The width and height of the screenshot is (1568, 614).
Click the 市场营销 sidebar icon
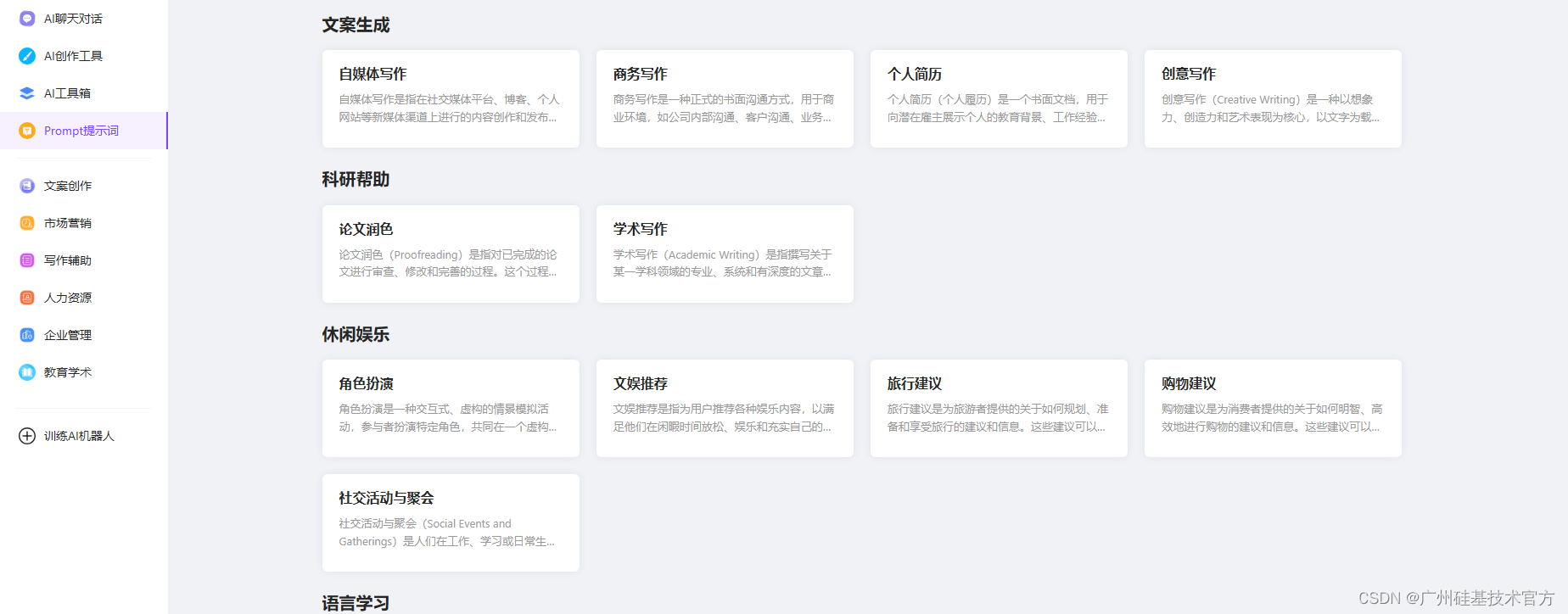27,223
